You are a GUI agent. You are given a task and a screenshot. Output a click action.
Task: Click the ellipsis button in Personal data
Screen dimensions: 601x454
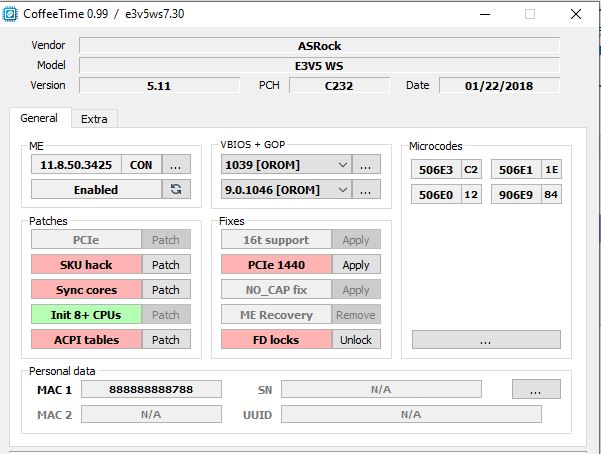pyautogui.click(x=536, y=390)
